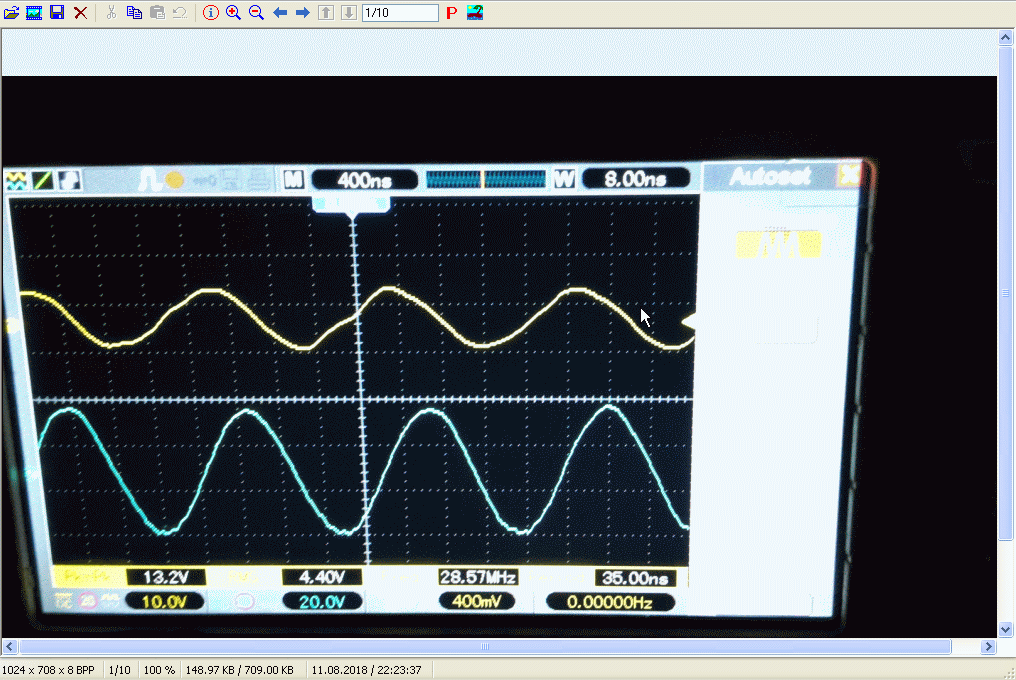Zoom out with the magnifier minus icon
1016x680 pixels.
256,13
